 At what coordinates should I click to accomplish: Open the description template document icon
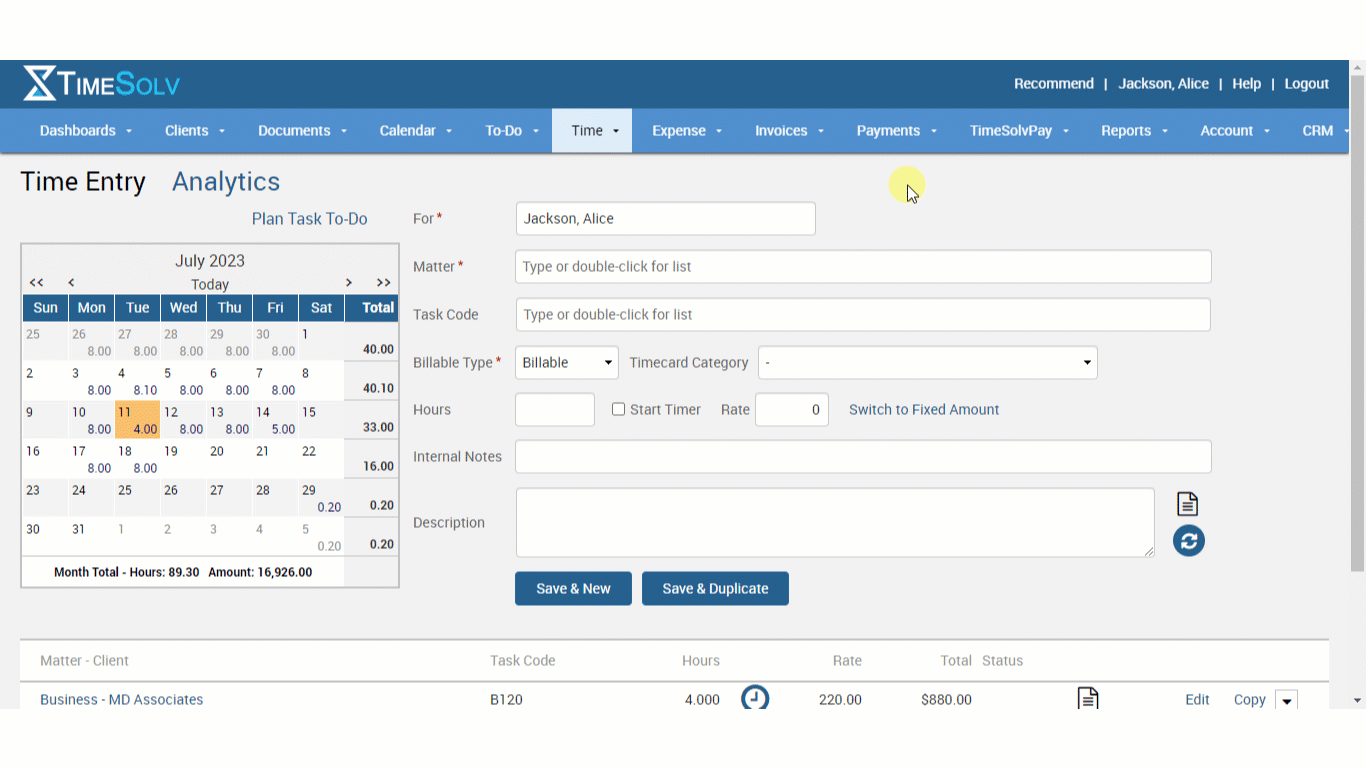pyautogui.click(x=1187, y=504)
